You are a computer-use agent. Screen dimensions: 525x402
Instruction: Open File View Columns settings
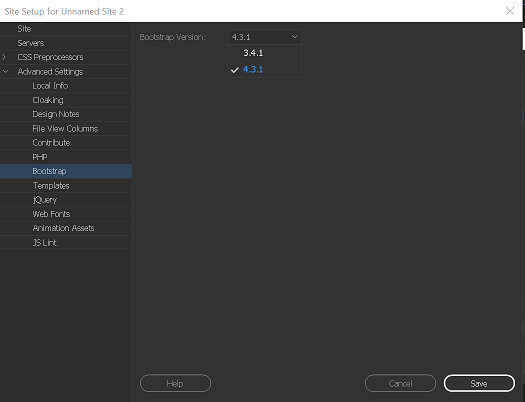[66, 129]
